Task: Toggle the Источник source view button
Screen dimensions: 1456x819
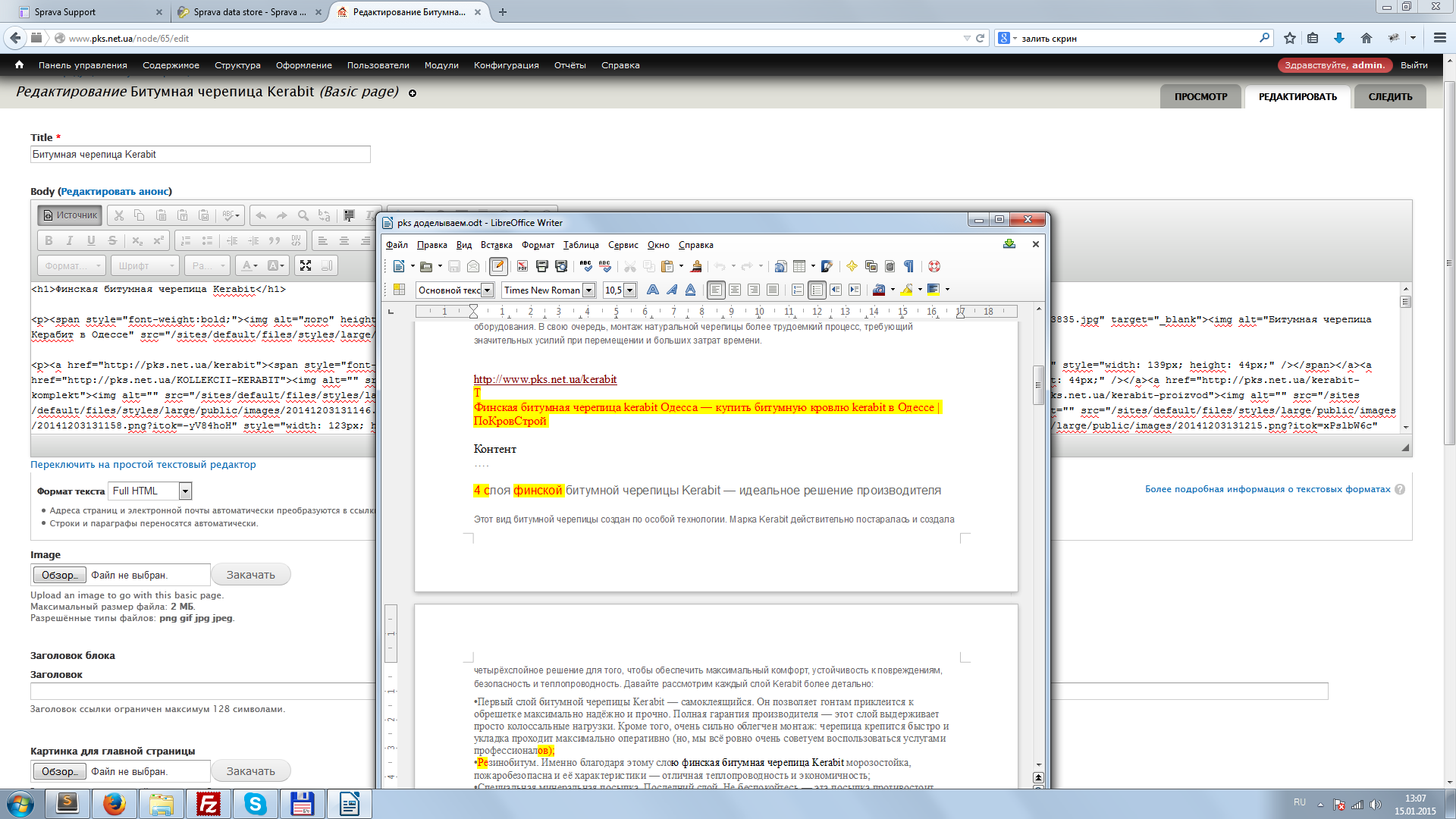Action: 70,215
